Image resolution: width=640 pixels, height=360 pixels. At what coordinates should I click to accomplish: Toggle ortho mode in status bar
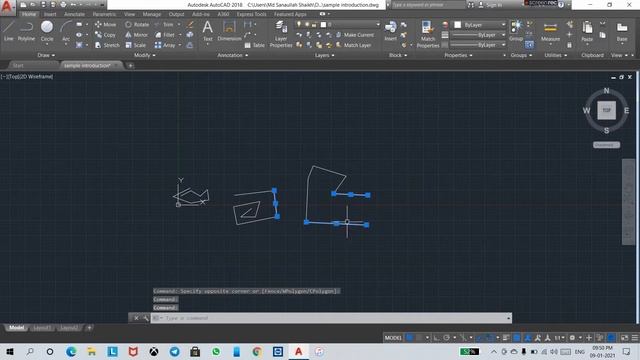tap(436, 338)
